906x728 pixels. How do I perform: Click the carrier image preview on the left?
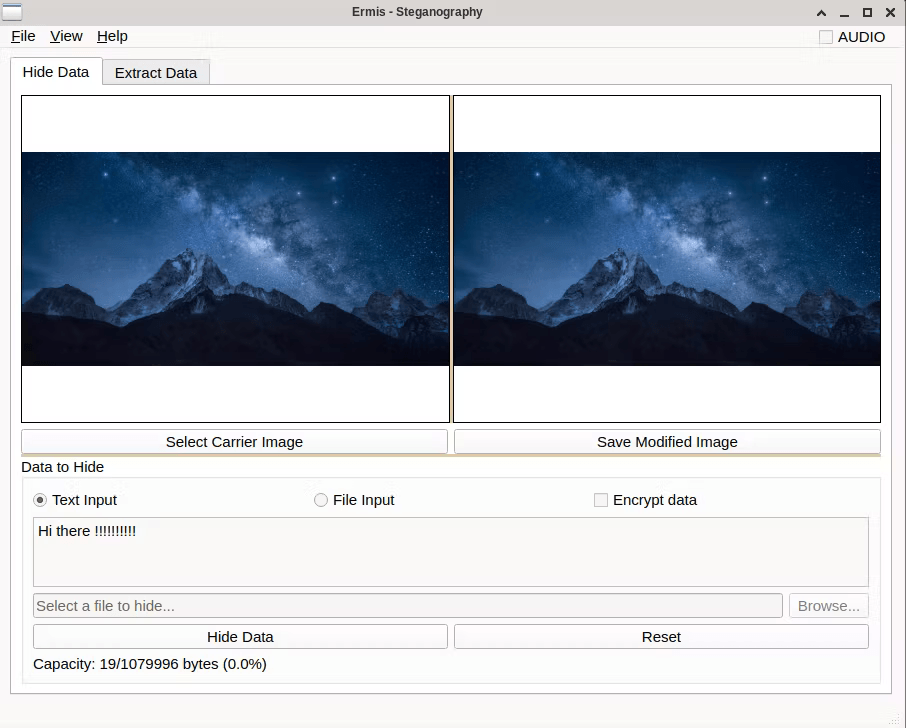(235, 259)
